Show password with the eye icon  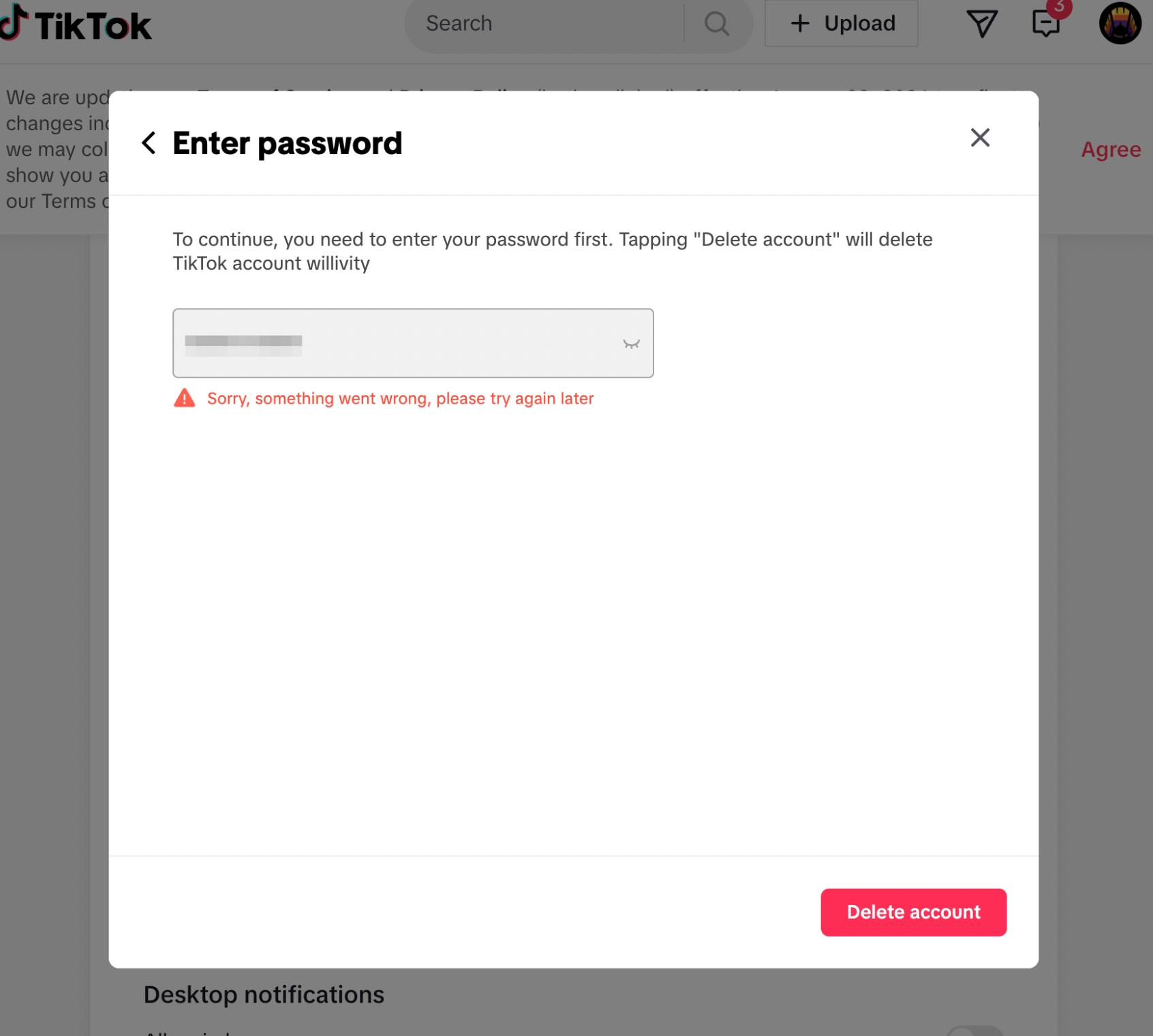click(631, 344)
